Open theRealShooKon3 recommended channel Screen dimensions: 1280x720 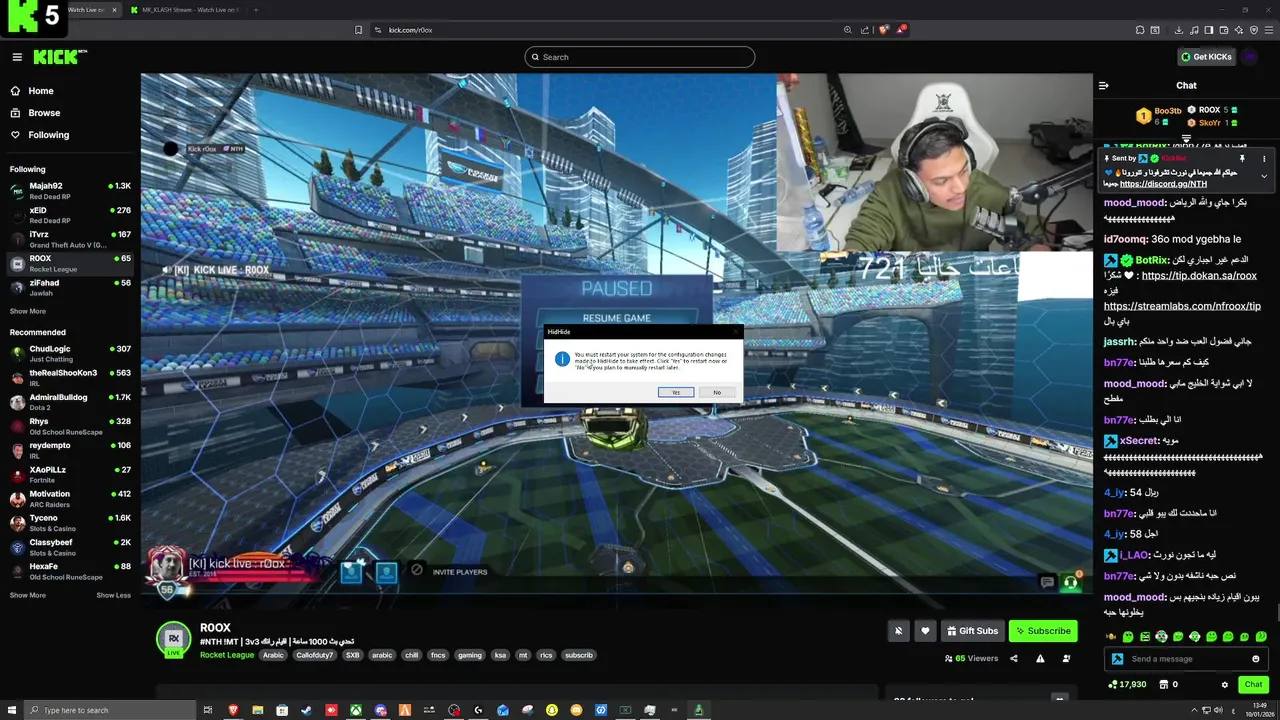70,377
